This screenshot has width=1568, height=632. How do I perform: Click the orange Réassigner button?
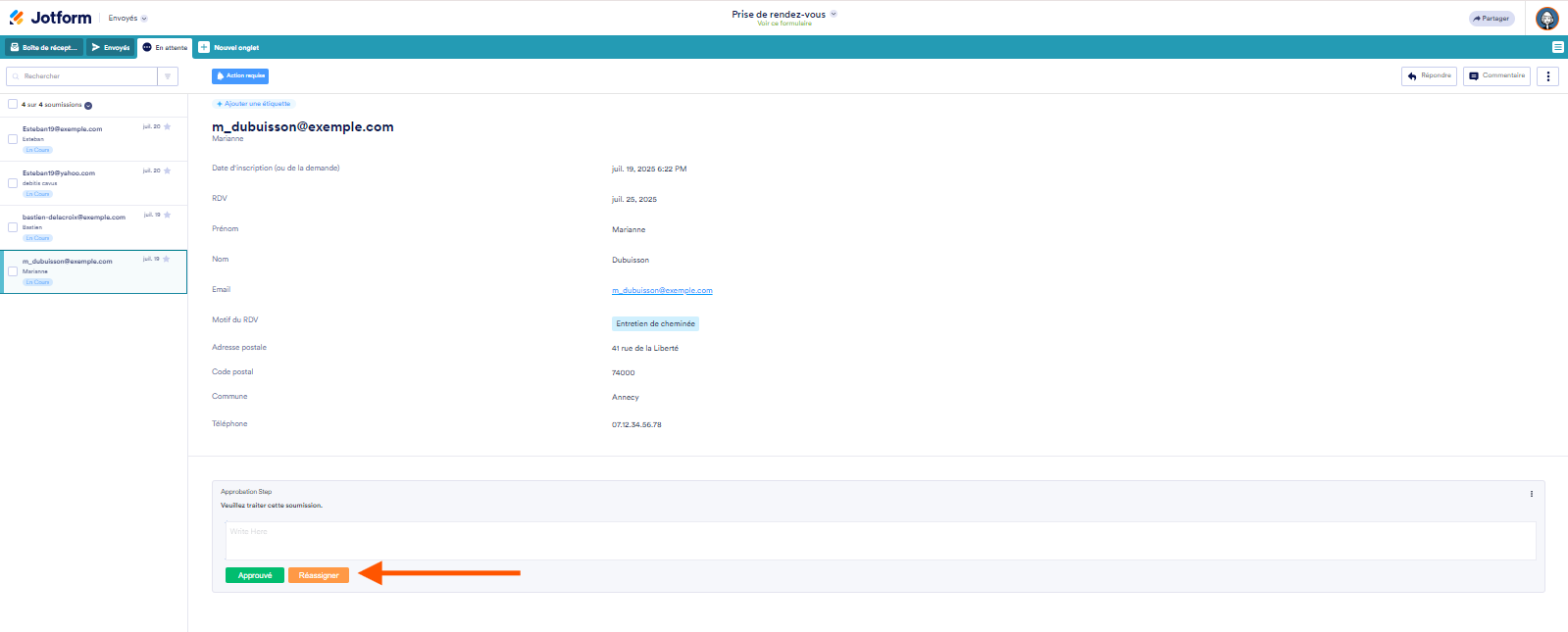[319, 575]
